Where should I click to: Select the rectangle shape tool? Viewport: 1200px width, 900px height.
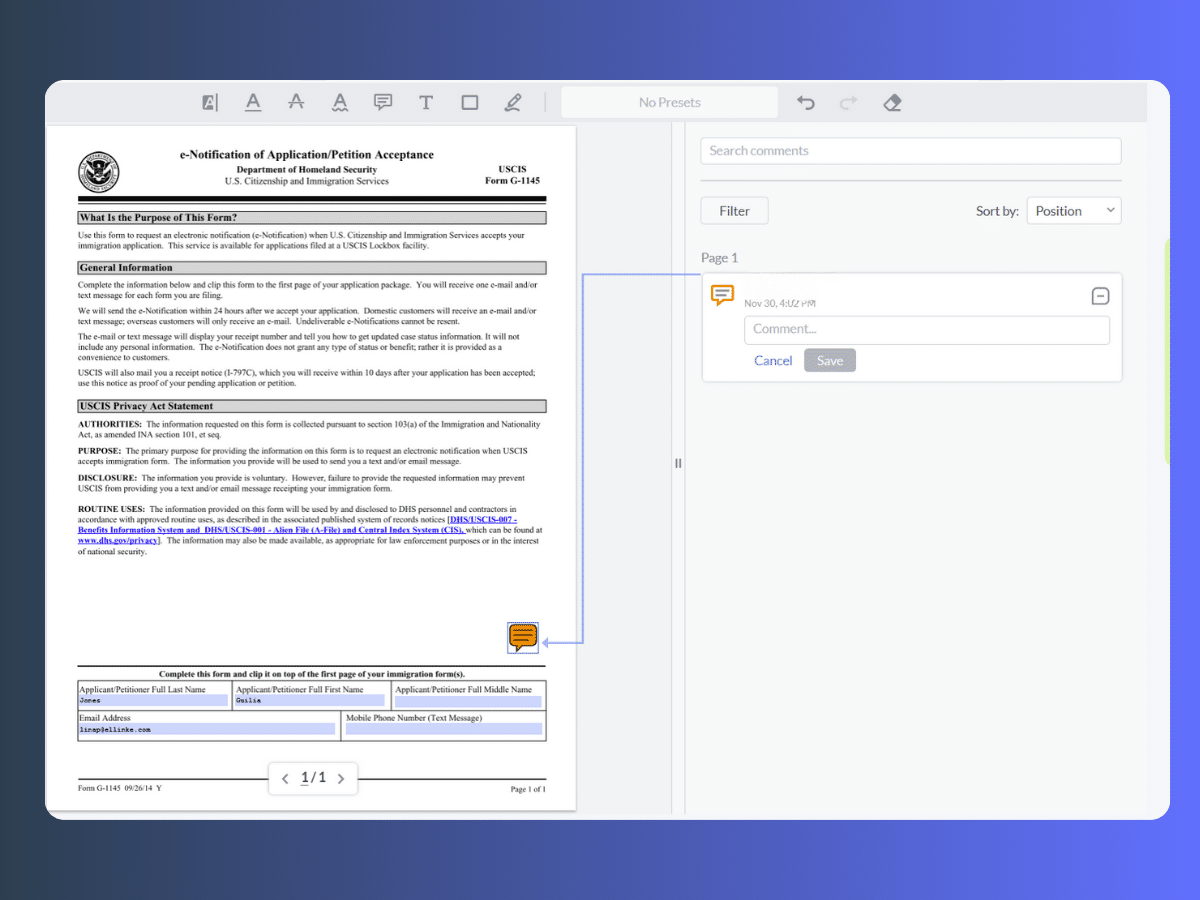coord(470,102)
